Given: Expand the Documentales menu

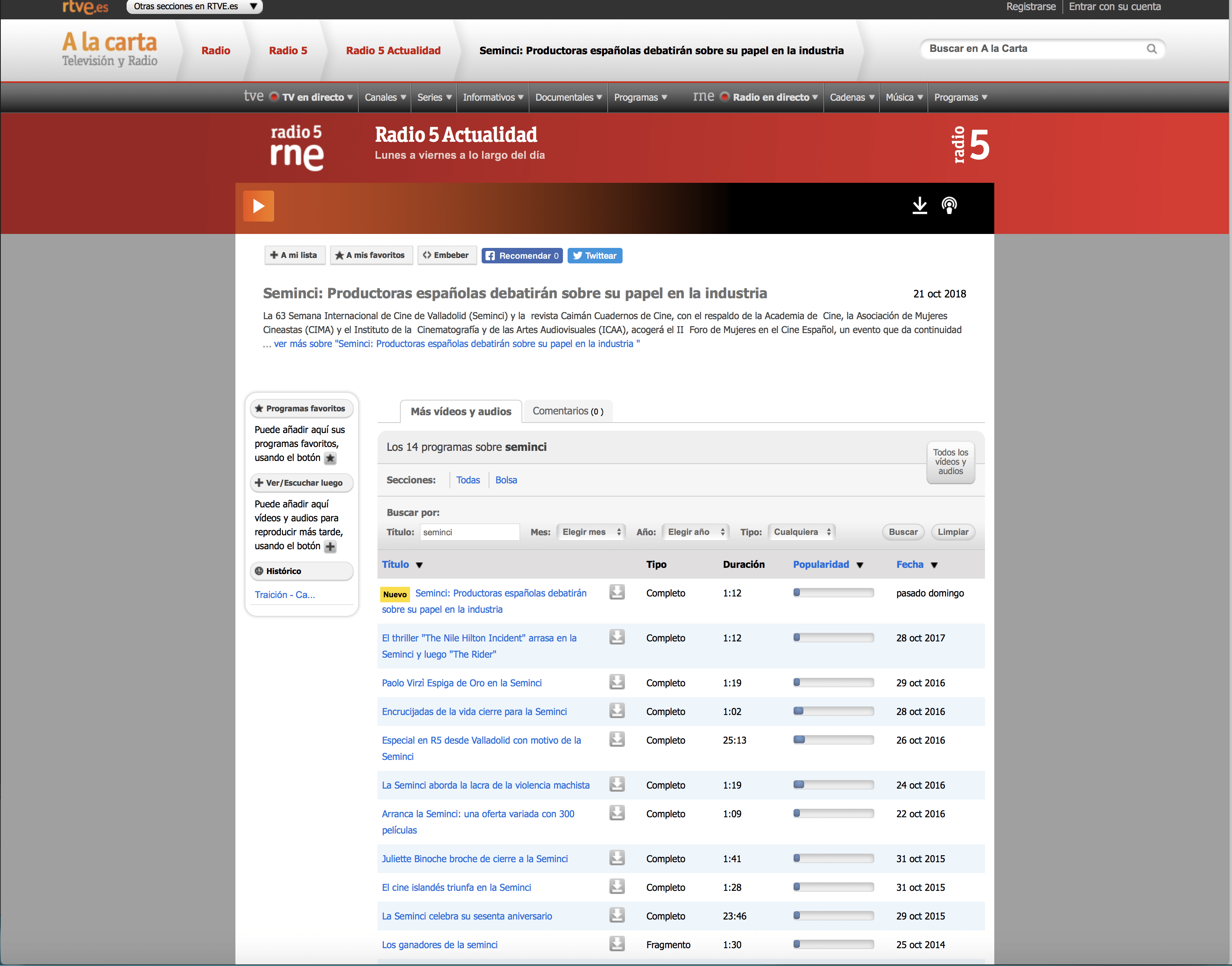Looking at the screenshot, I should pyautogui.click(x=568, y=97).
